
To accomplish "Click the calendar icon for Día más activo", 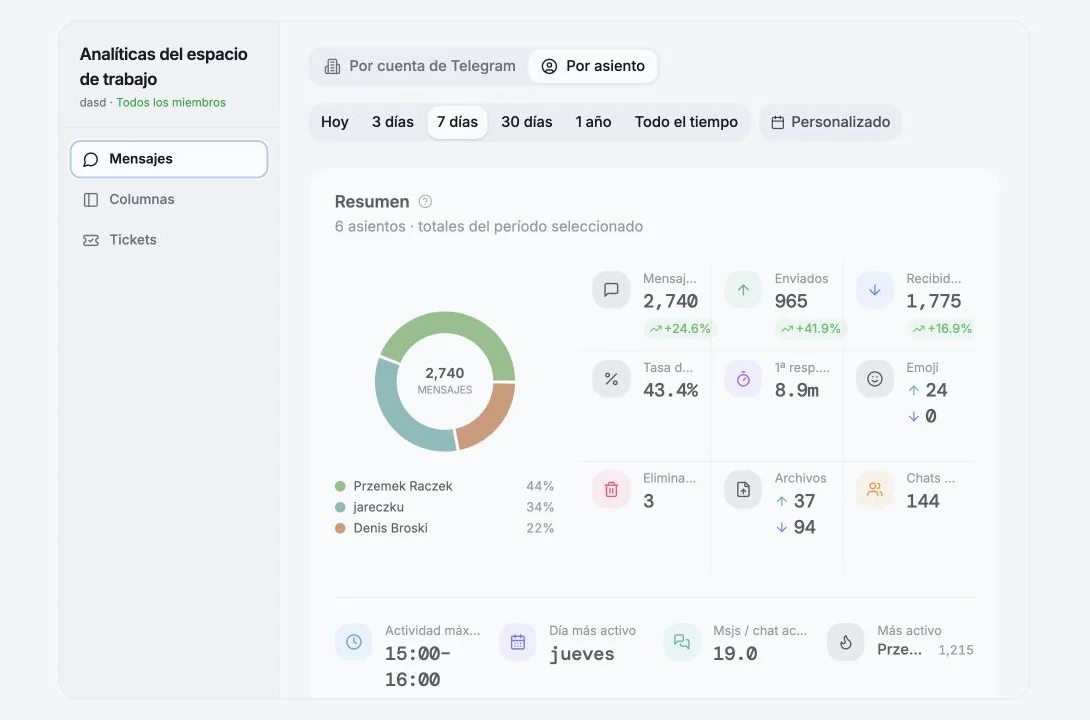I will (518, 641).
